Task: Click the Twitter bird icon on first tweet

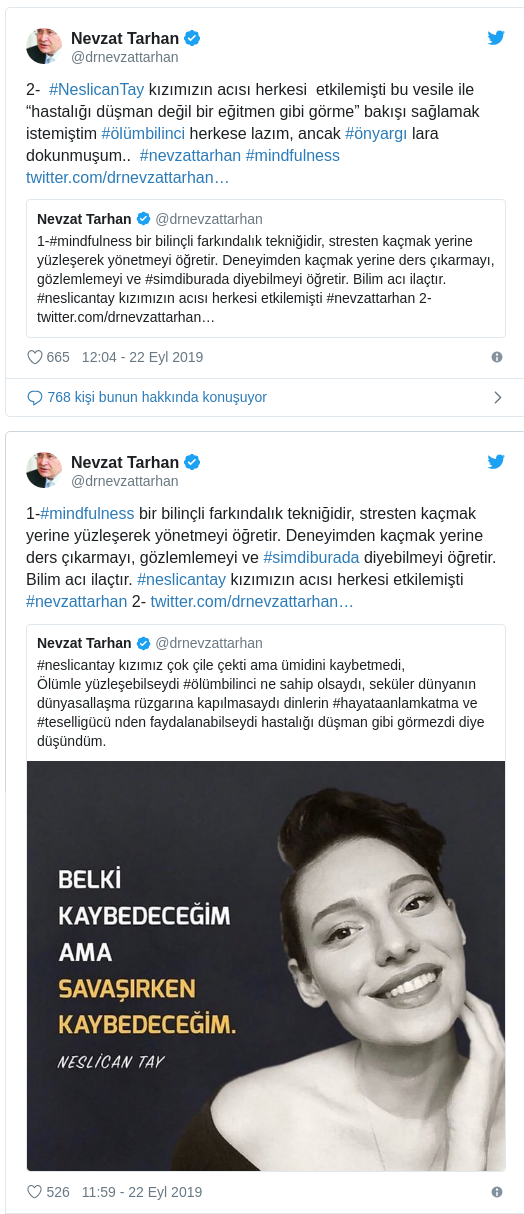Action: 496,38
